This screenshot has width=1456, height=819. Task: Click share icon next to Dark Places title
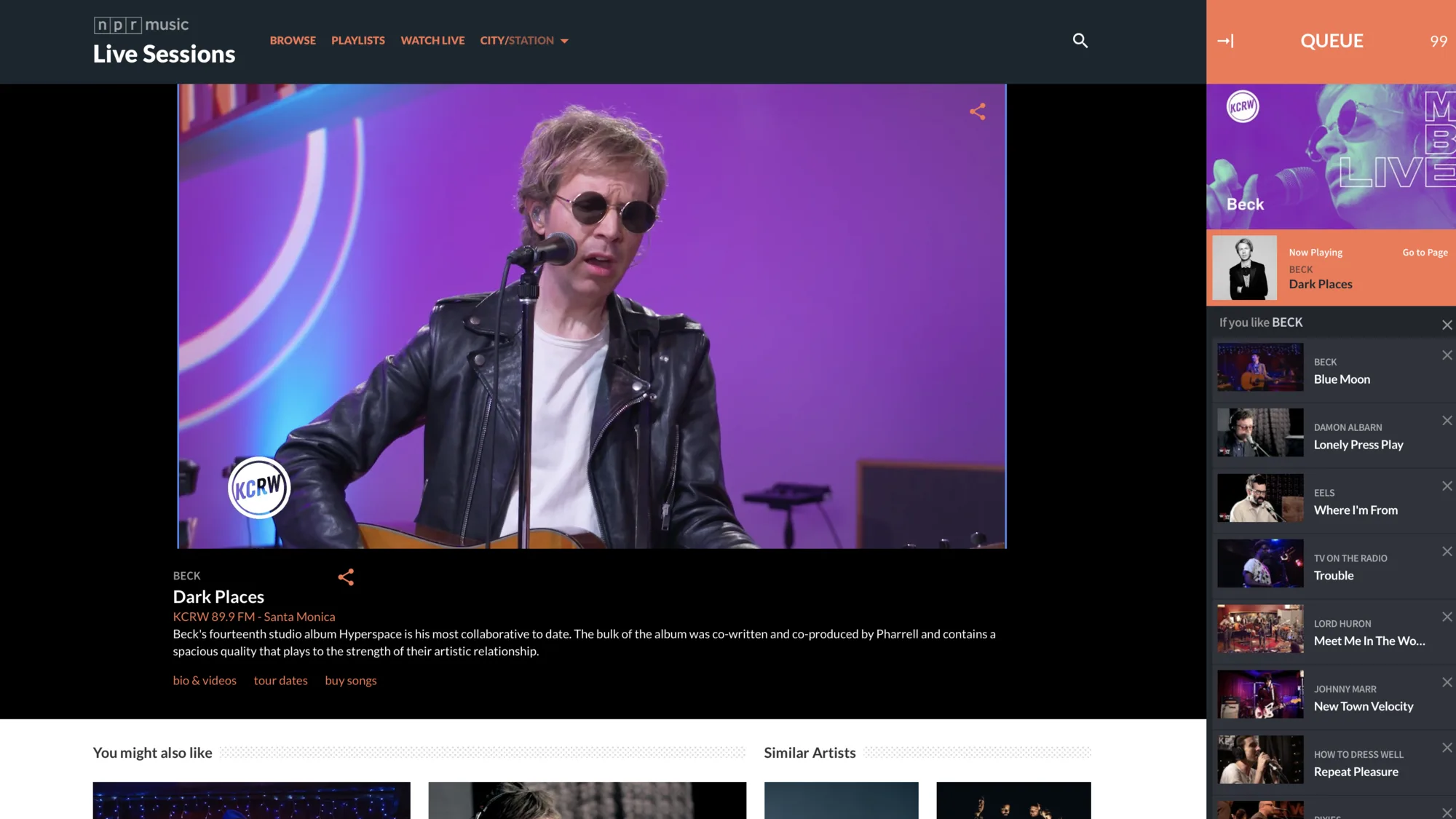[x=346, y=577]
